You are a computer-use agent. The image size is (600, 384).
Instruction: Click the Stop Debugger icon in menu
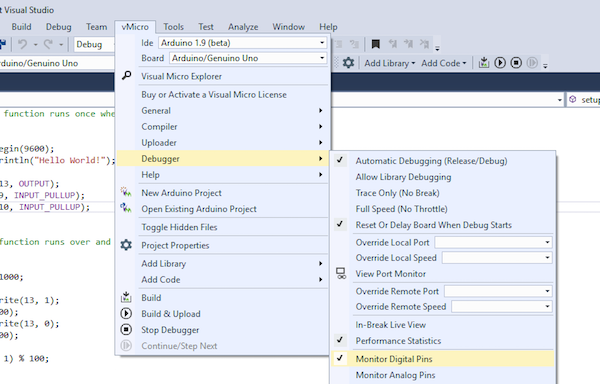[126, 329]
